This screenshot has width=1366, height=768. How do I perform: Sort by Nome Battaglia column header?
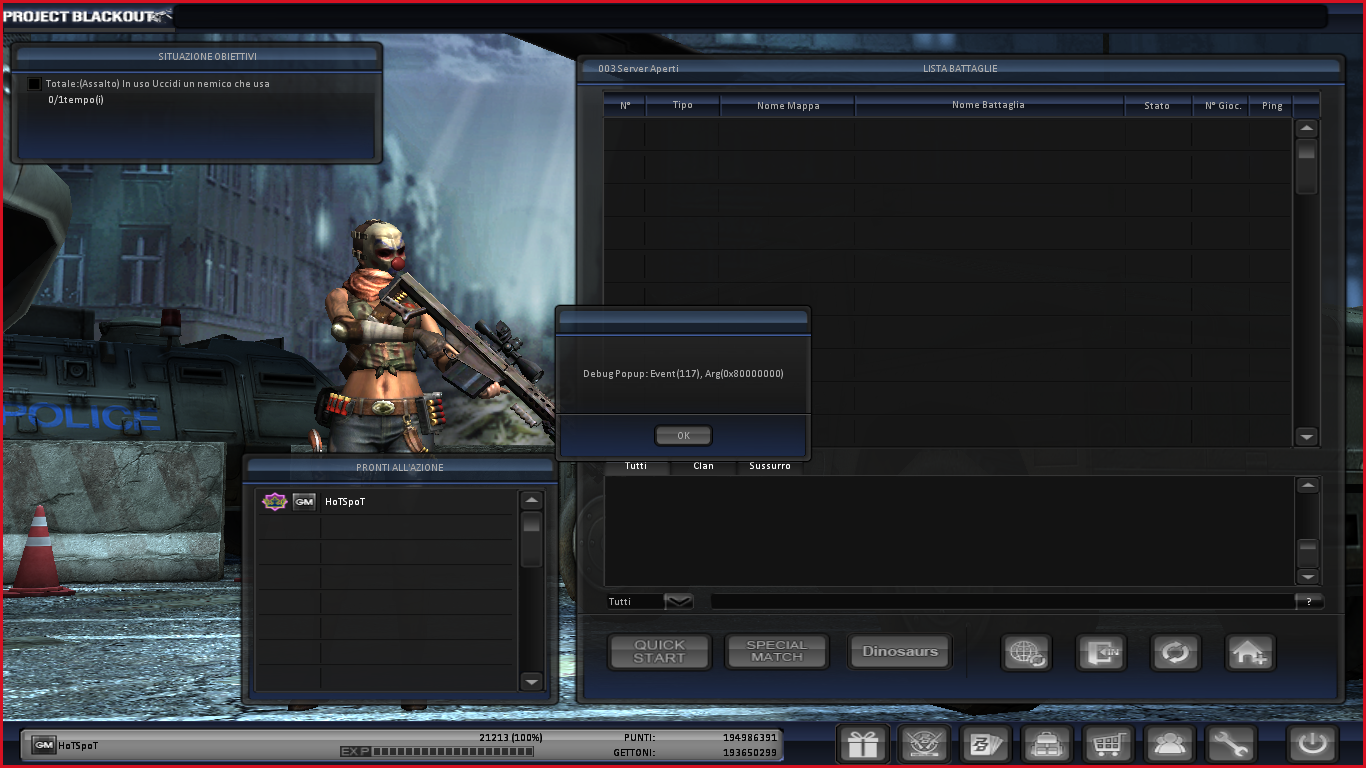click(x=989, y=105)
